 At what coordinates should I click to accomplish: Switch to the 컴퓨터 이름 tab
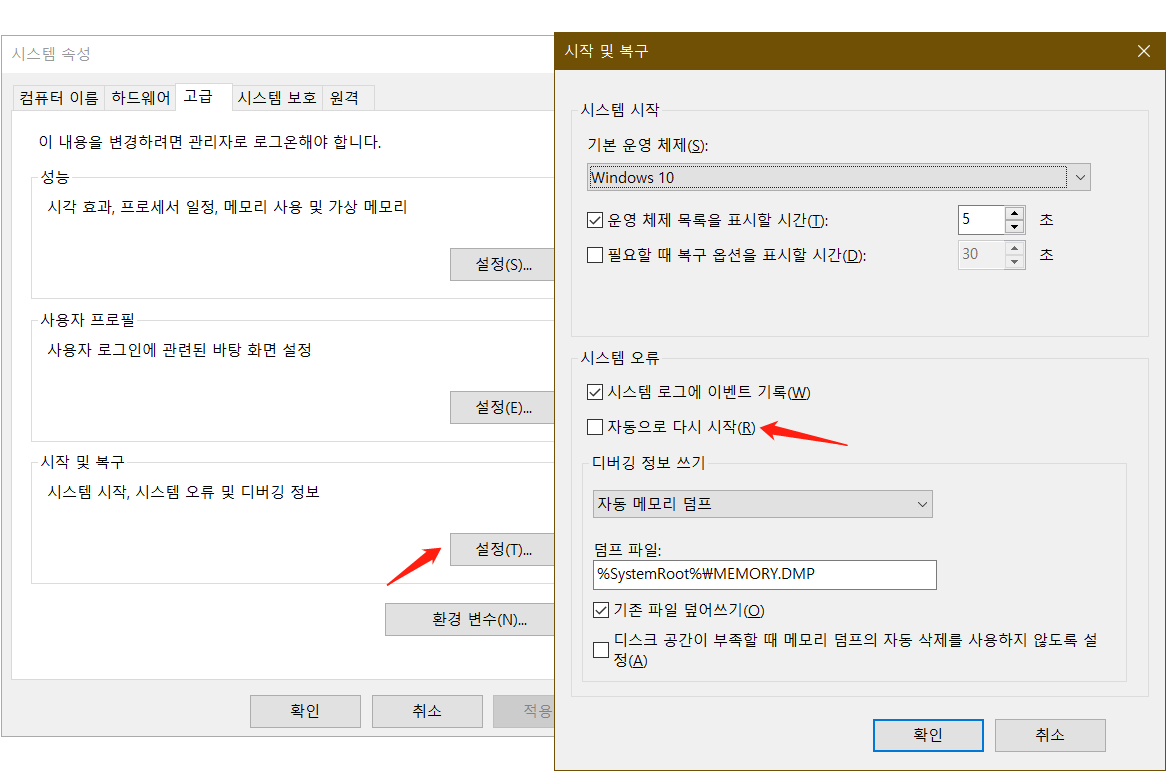[x=57, y=97]
